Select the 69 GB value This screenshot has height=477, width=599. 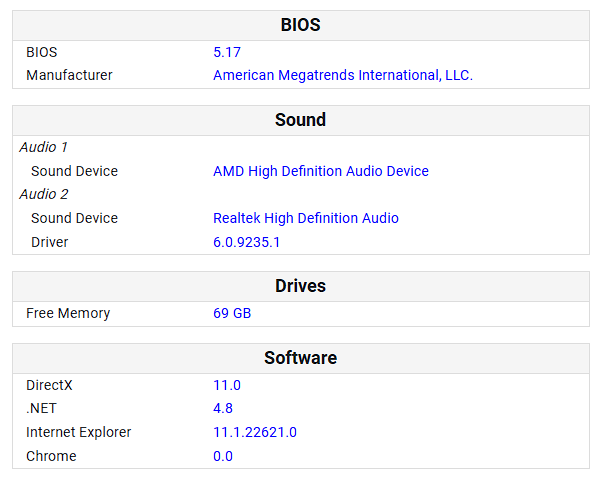(232, 313)
